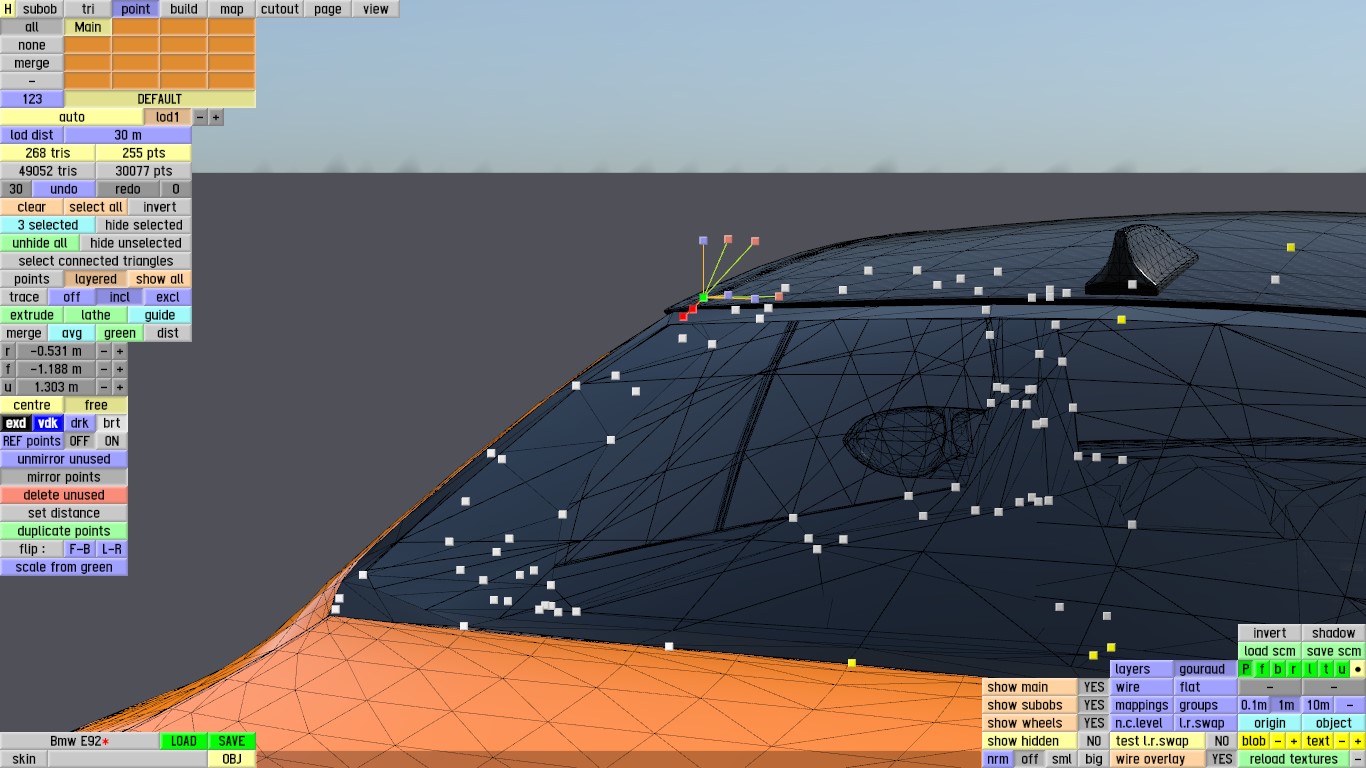The height and width of the screenshot is (768, 1366).
Task: Click the OBJ export button
Action: click(x=232, y=759)
